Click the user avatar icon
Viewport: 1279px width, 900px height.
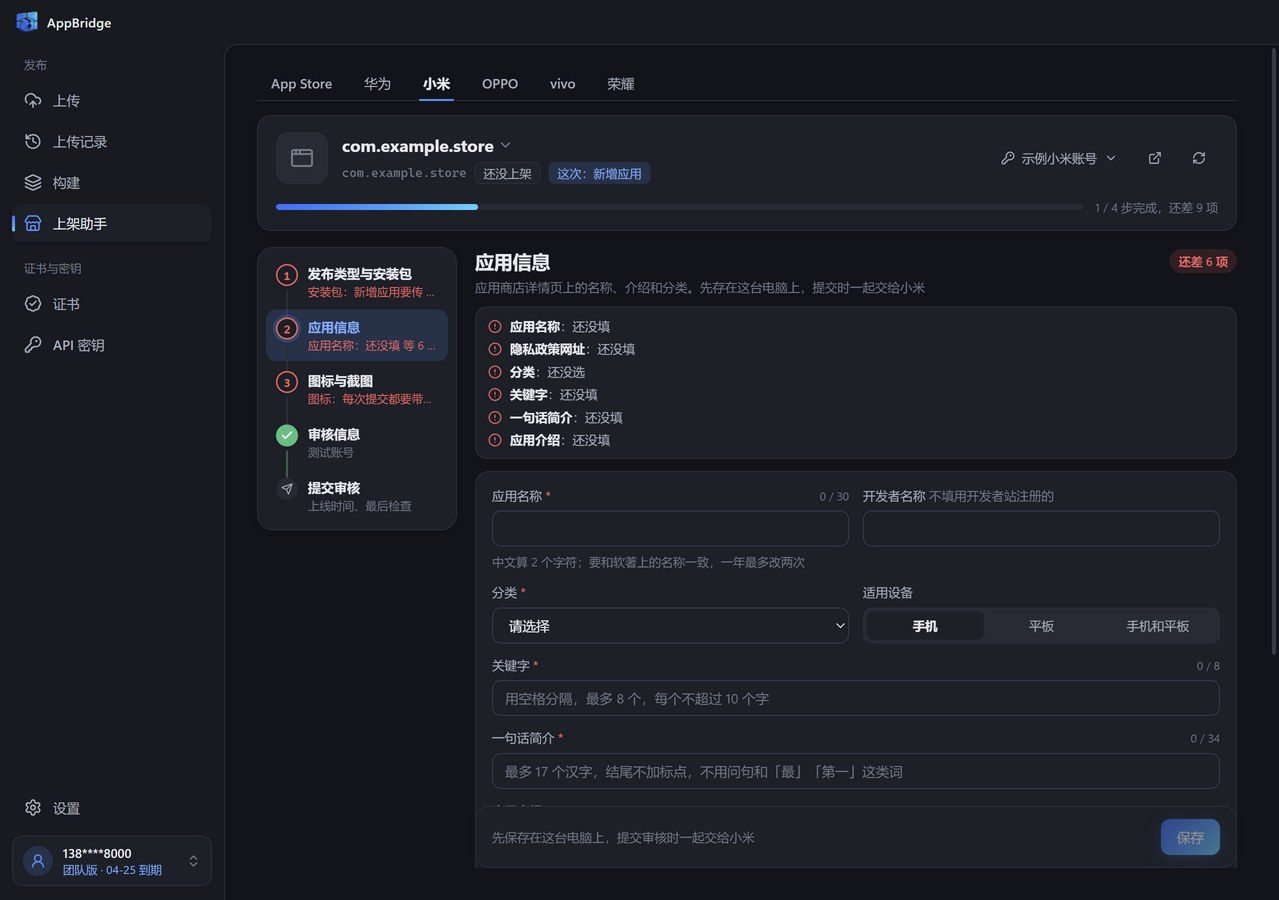[38, 861]
